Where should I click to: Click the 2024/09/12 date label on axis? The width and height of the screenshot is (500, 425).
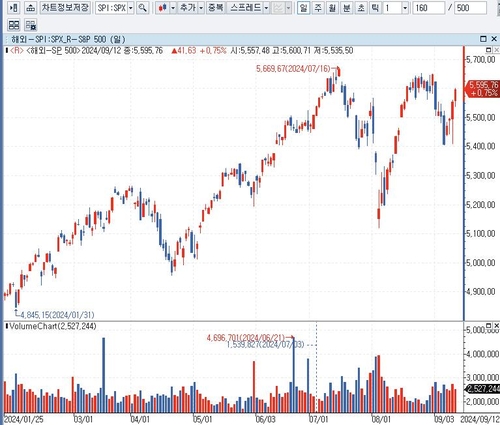[x=479, y=419]
